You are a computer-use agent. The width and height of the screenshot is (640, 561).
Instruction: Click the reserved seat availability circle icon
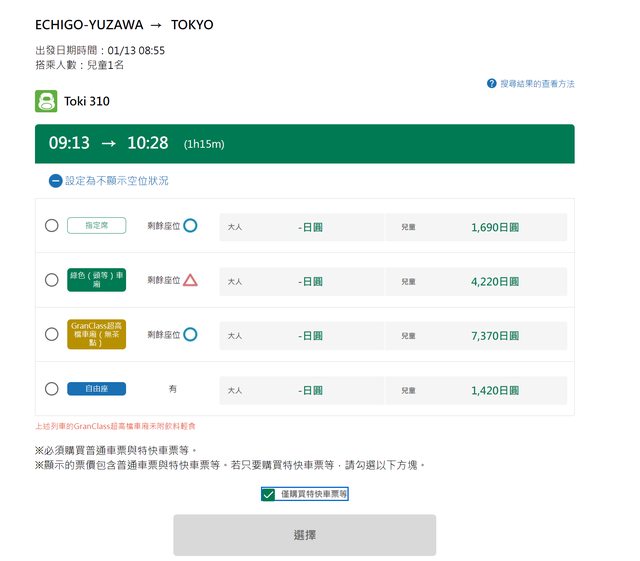click(x=190, y=226)
